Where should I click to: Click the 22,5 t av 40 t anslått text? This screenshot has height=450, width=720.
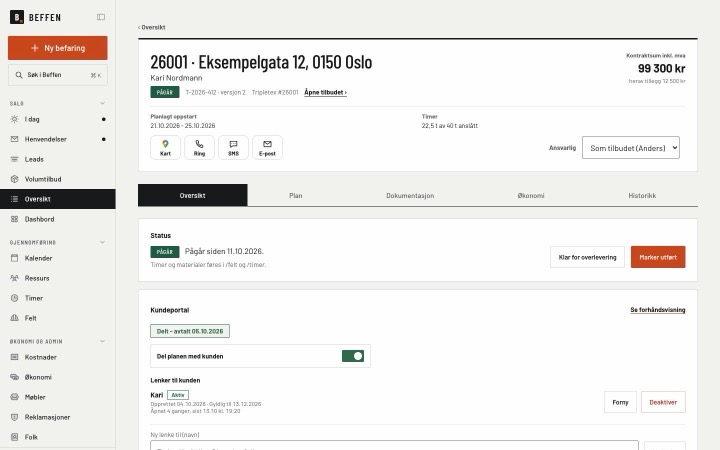pyautogui.click(x=450, y=125)
